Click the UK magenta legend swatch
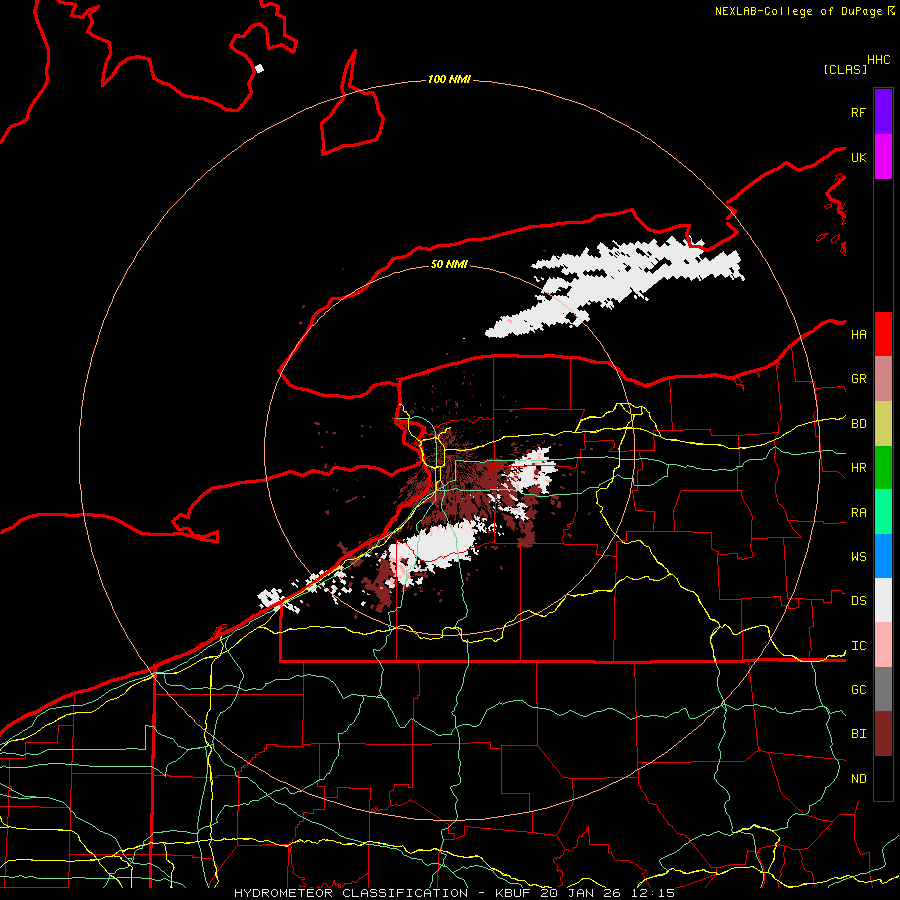The height and width of the screenshot is (900, 900). click(x=883, y=157)
